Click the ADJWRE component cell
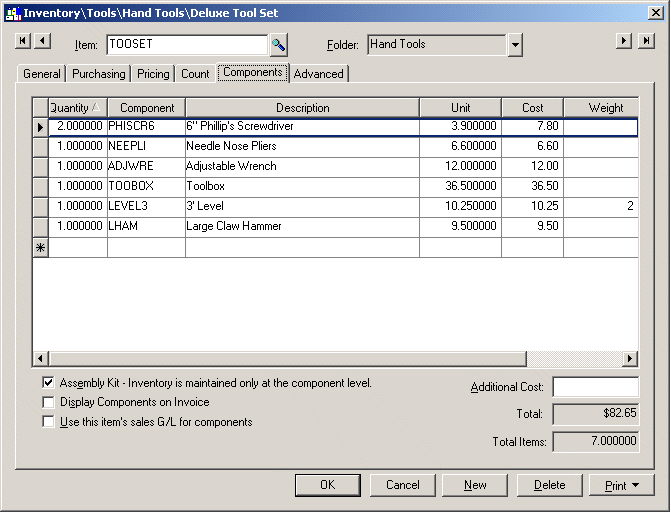The image size is (671, 513). click(x=146, y=167)
